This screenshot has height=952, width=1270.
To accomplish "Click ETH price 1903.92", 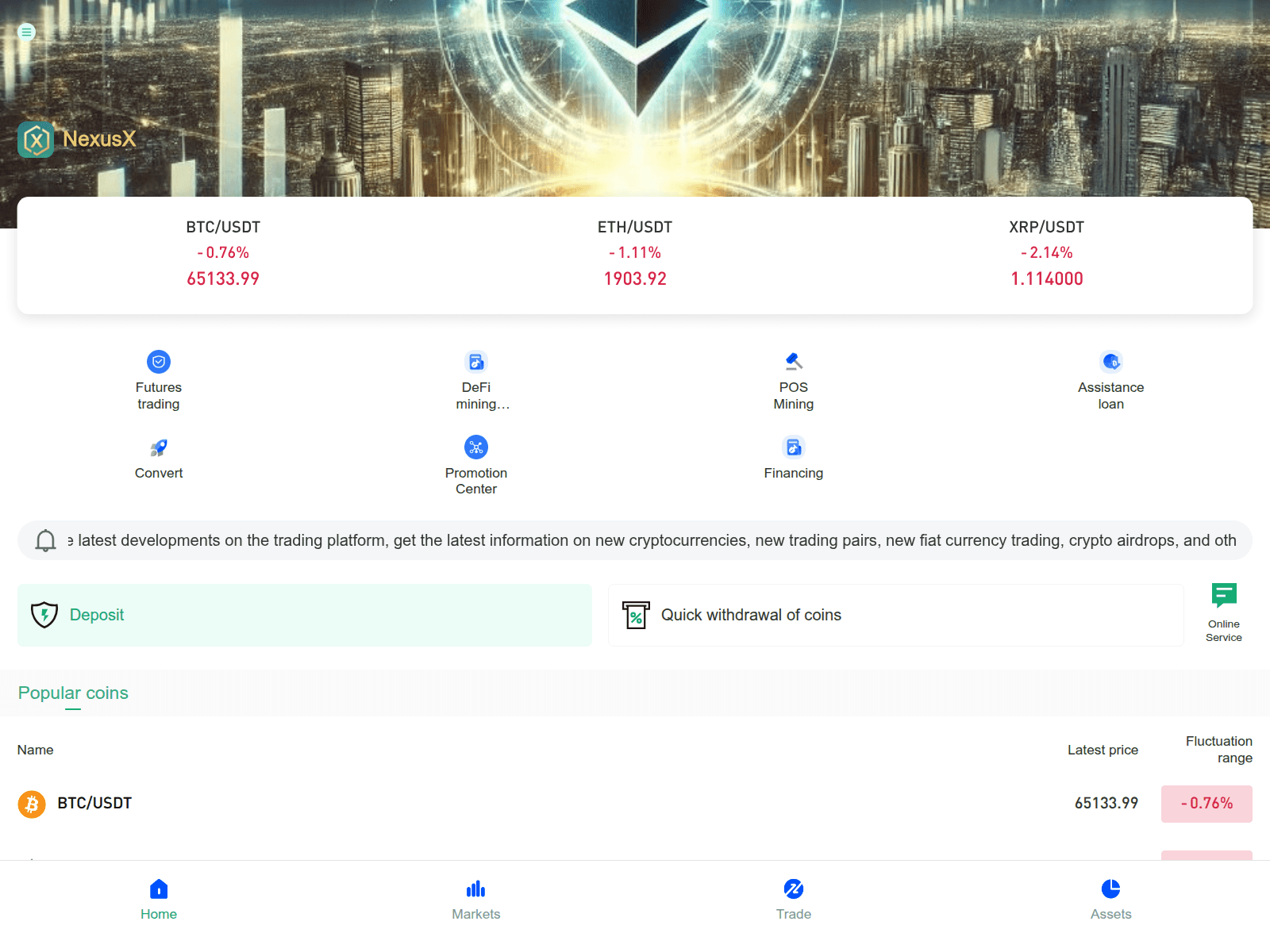I will tap(635, 279).
